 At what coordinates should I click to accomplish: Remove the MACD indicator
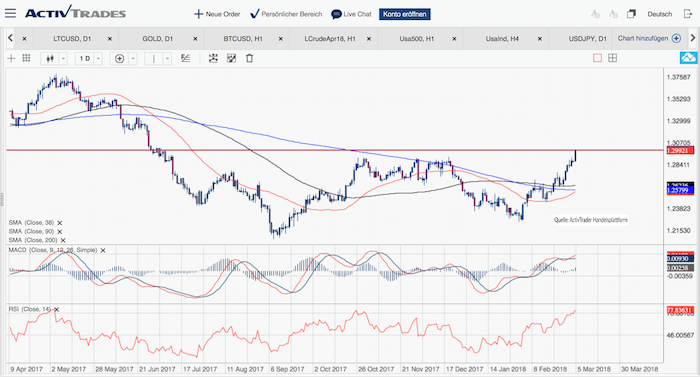click(103, 251)
